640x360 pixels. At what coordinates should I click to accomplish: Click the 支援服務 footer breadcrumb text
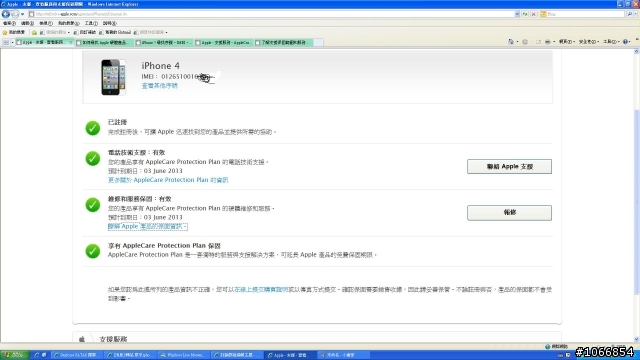(113, 339)
